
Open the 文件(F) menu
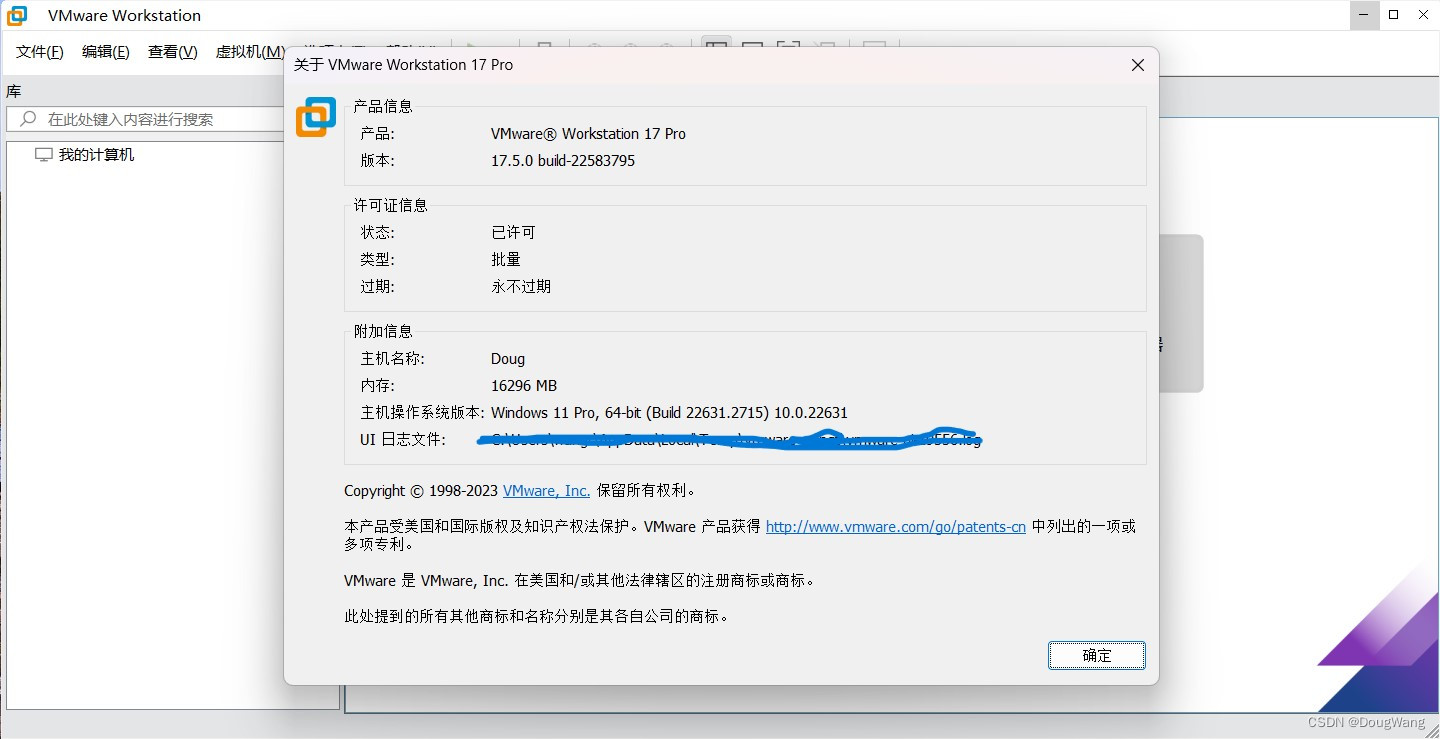[x=40, y=52]
